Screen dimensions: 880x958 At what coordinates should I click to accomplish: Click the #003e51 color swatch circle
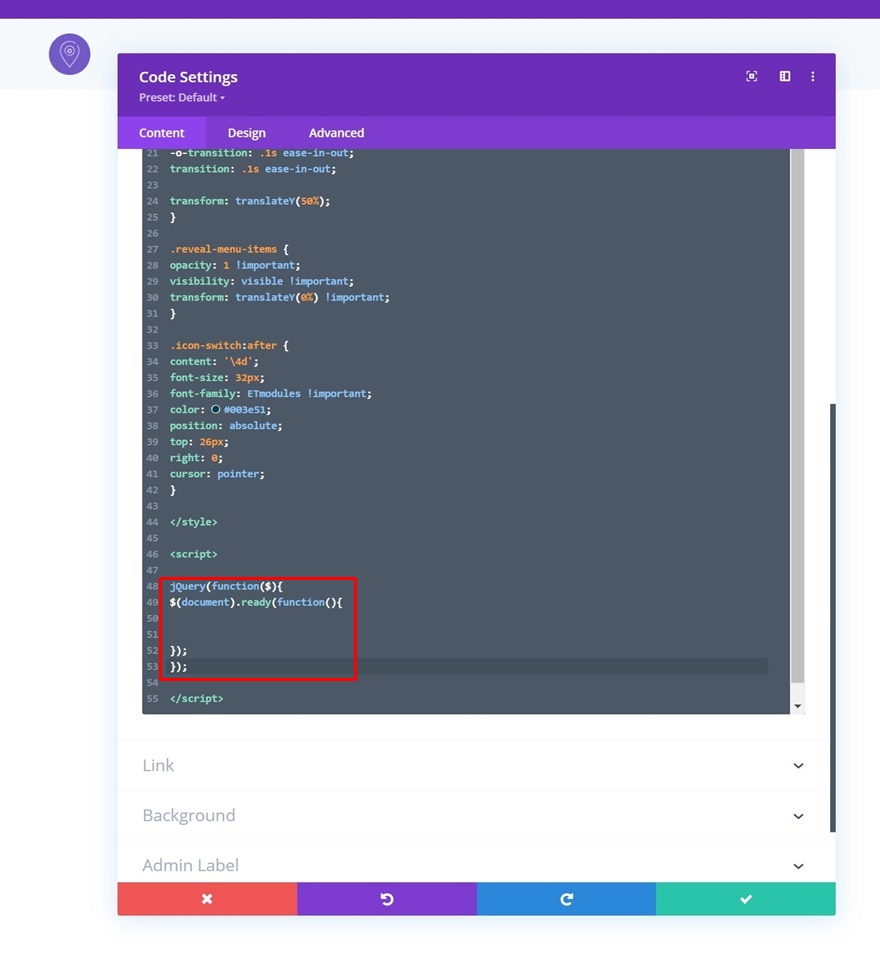(x=215, y=409)
